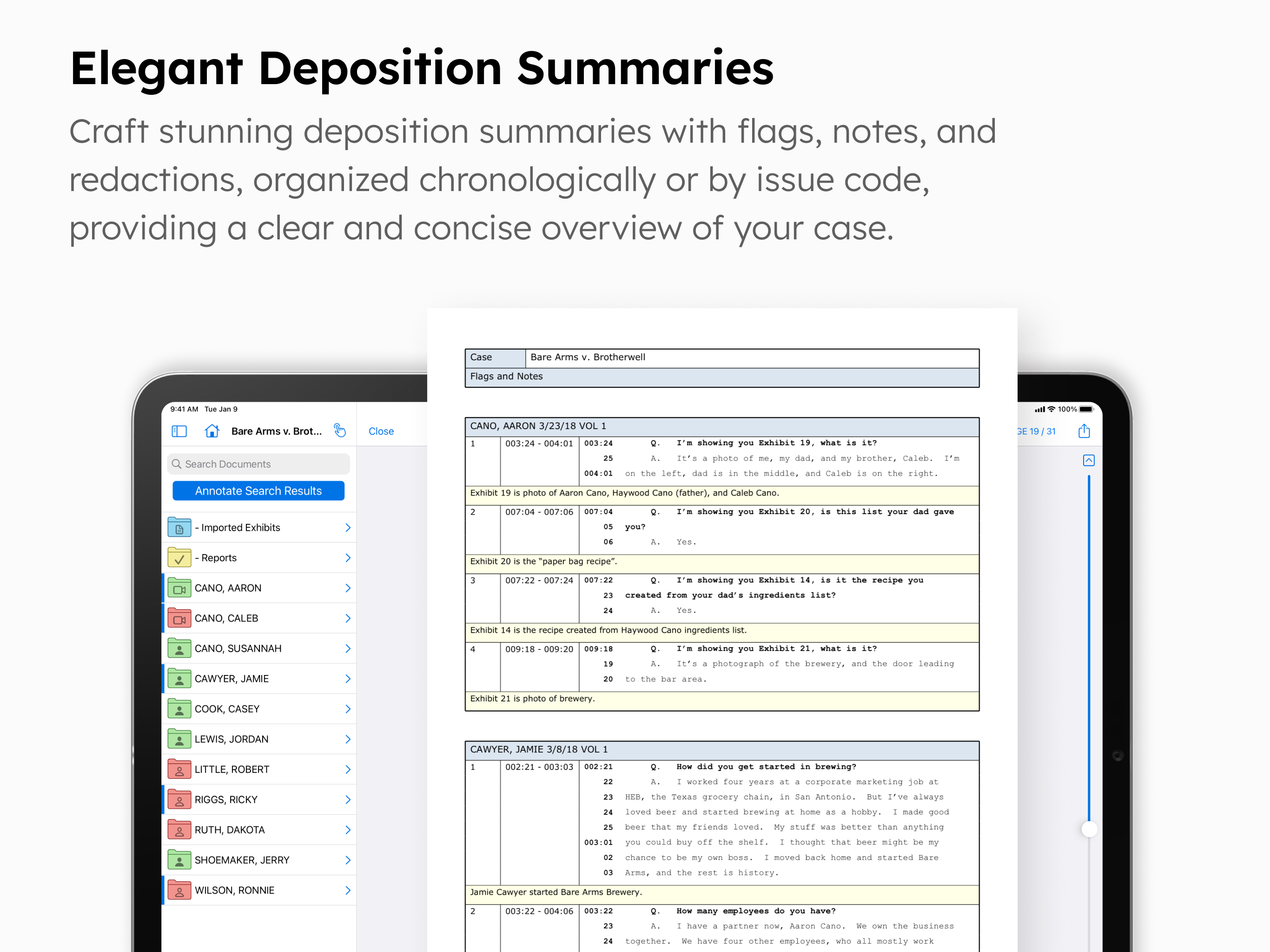Tap the hand gesture icon beside case name

tap(340, 430)
